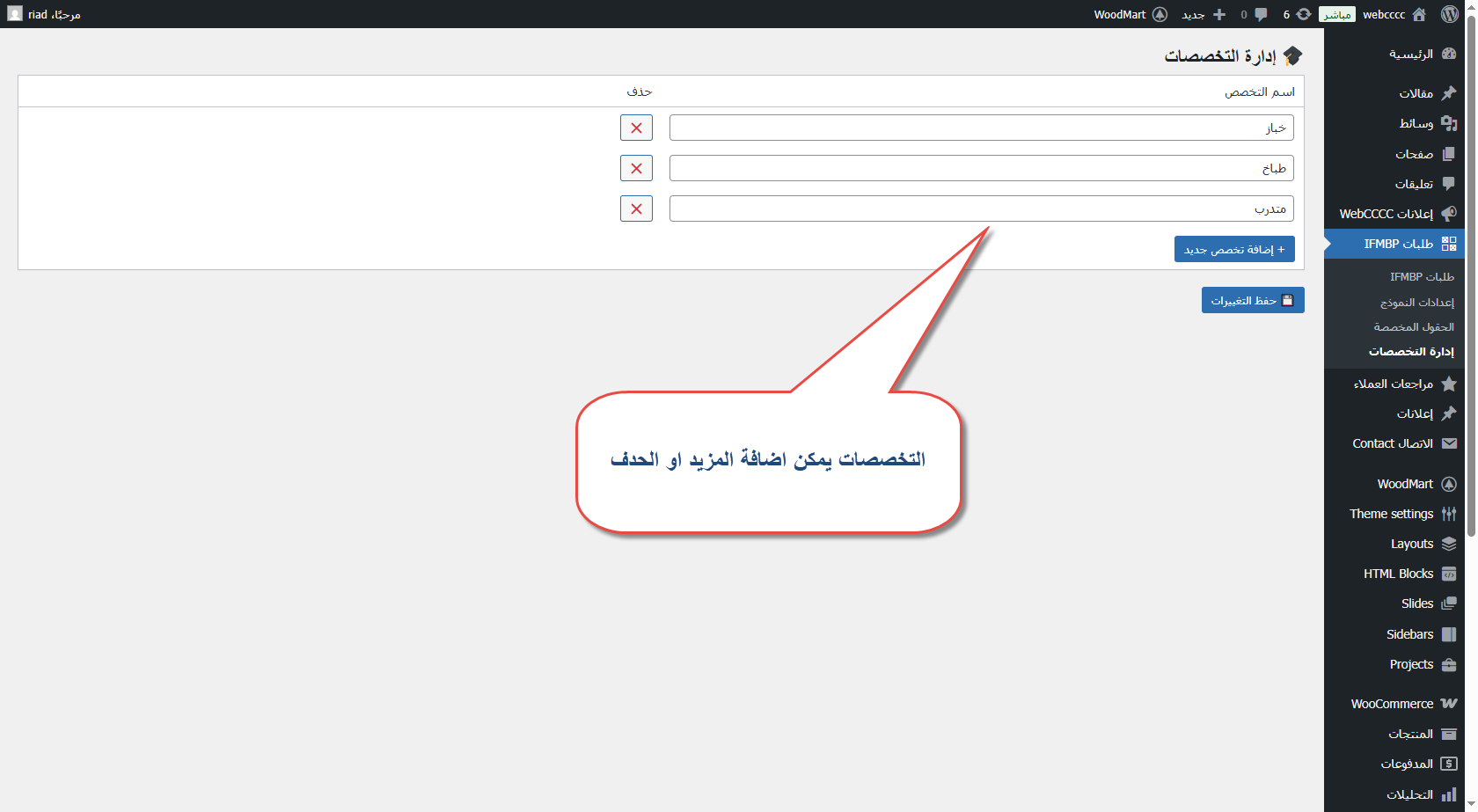Image resolution: width=1478 pixels, height=812 pixels.
Task: Click the WordPress logo in the admin bar
Action: pyautogui.click(x=1450, y=14)
